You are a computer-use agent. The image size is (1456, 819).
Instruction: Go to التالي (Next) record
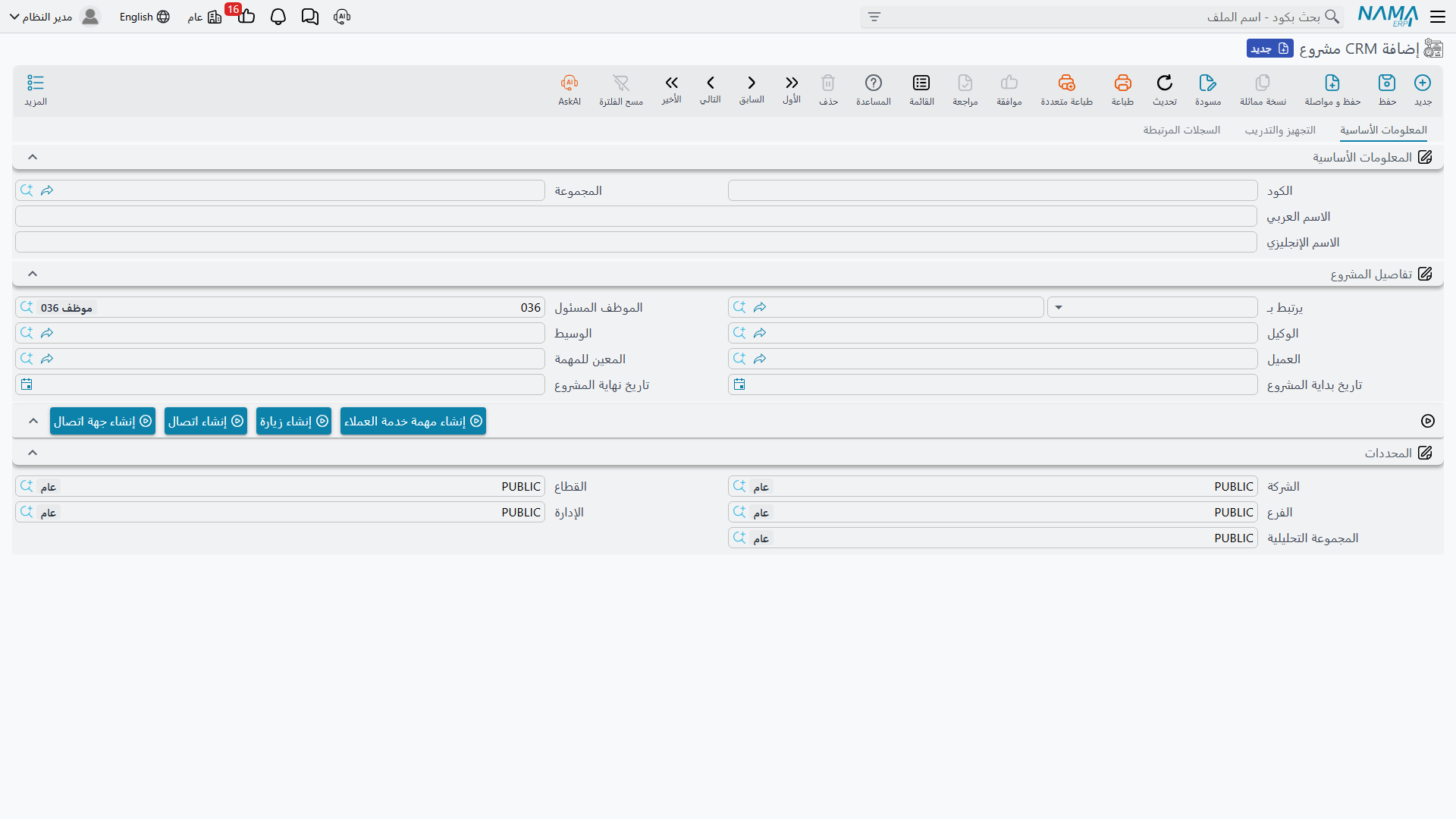tap(711, 83)
